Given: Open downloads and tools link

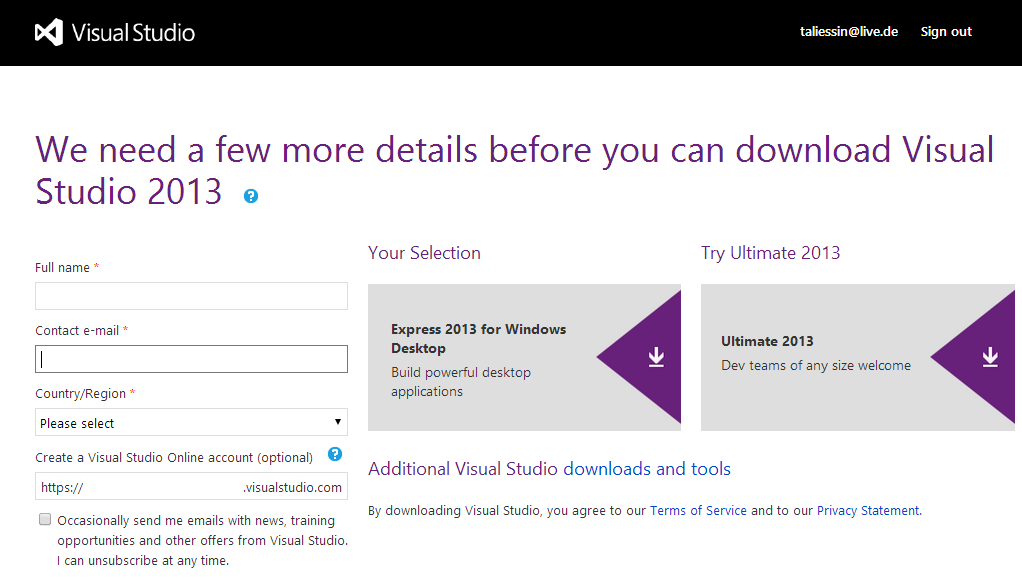Looking at the screenshot, I should click(x=647, y=469).
